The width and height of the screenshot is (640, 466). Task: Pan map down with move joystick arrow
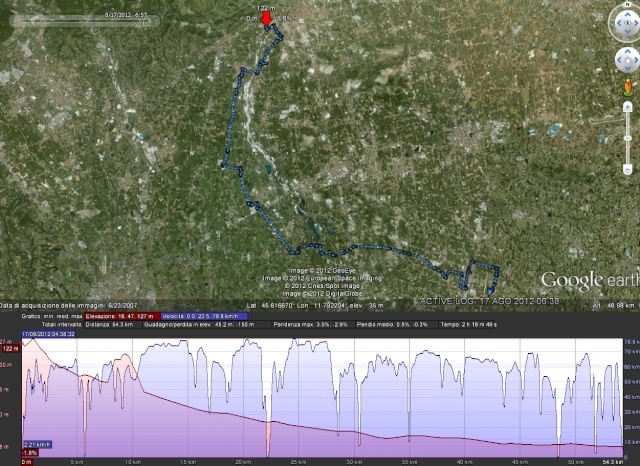(627, 68)
